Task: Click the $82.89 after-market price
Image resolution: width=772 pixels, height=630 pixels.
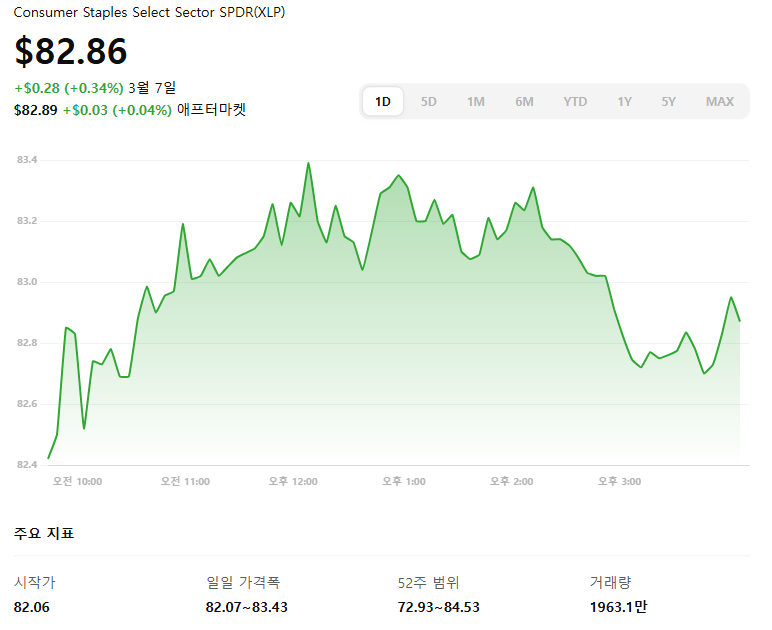Action: pos(35,110)
